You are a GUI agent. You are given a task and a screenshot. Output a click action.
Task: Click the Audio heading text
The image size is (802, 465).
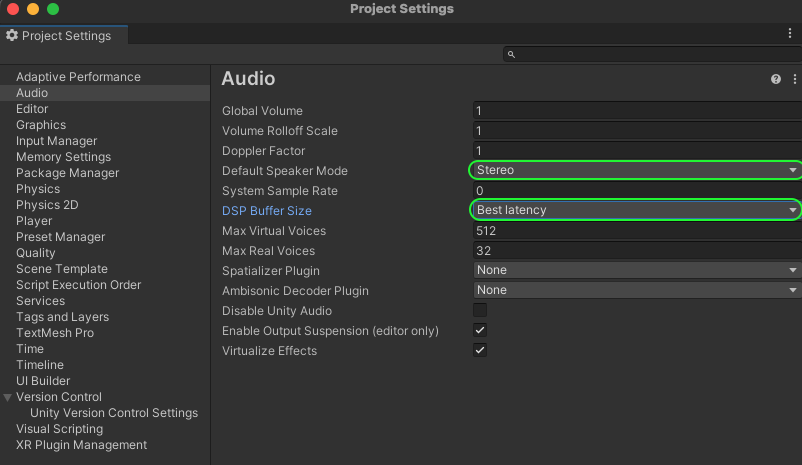tap(248, 79)
